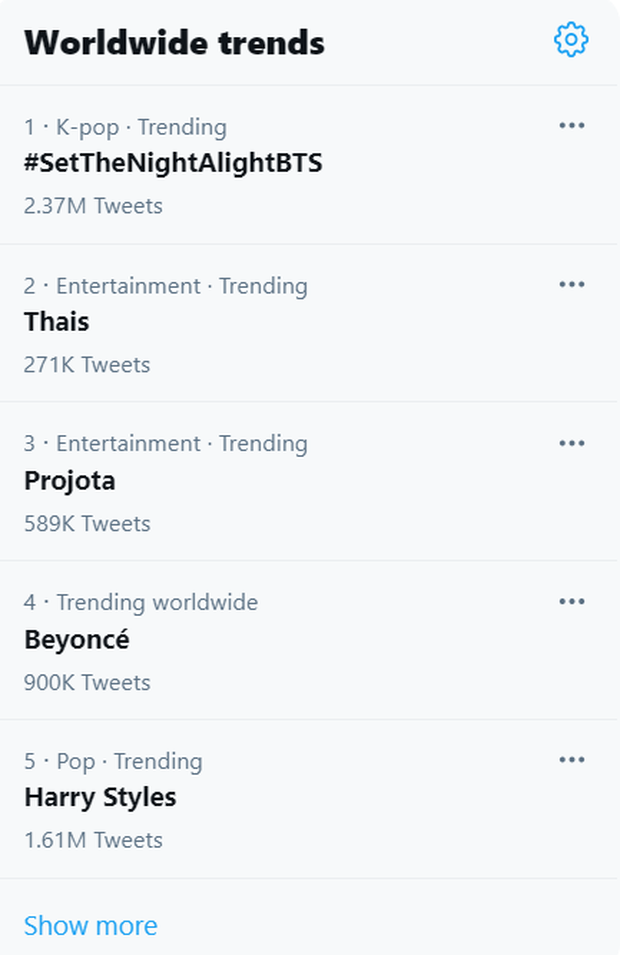
Task: Click the K-pop · Trending category label
Action: tap(141, 127)
